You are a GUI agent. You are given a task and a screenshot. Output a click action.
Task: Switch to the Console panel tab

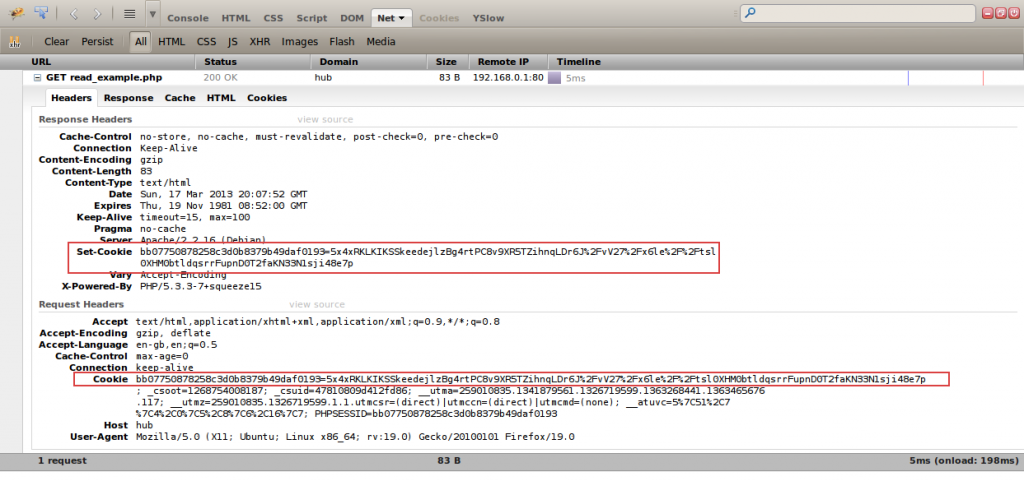[188, 18]
